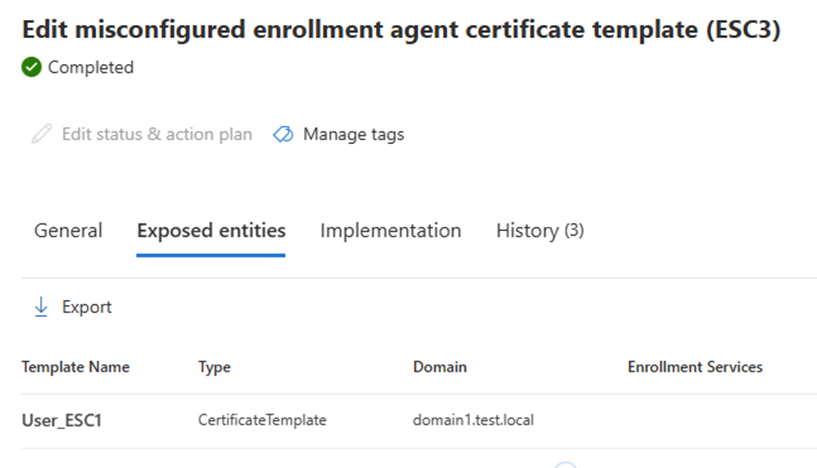Image resolution: width=817 pixels, height=468 pixels.
Task: Open Manage tags
Action: click(x=353, y=134)
